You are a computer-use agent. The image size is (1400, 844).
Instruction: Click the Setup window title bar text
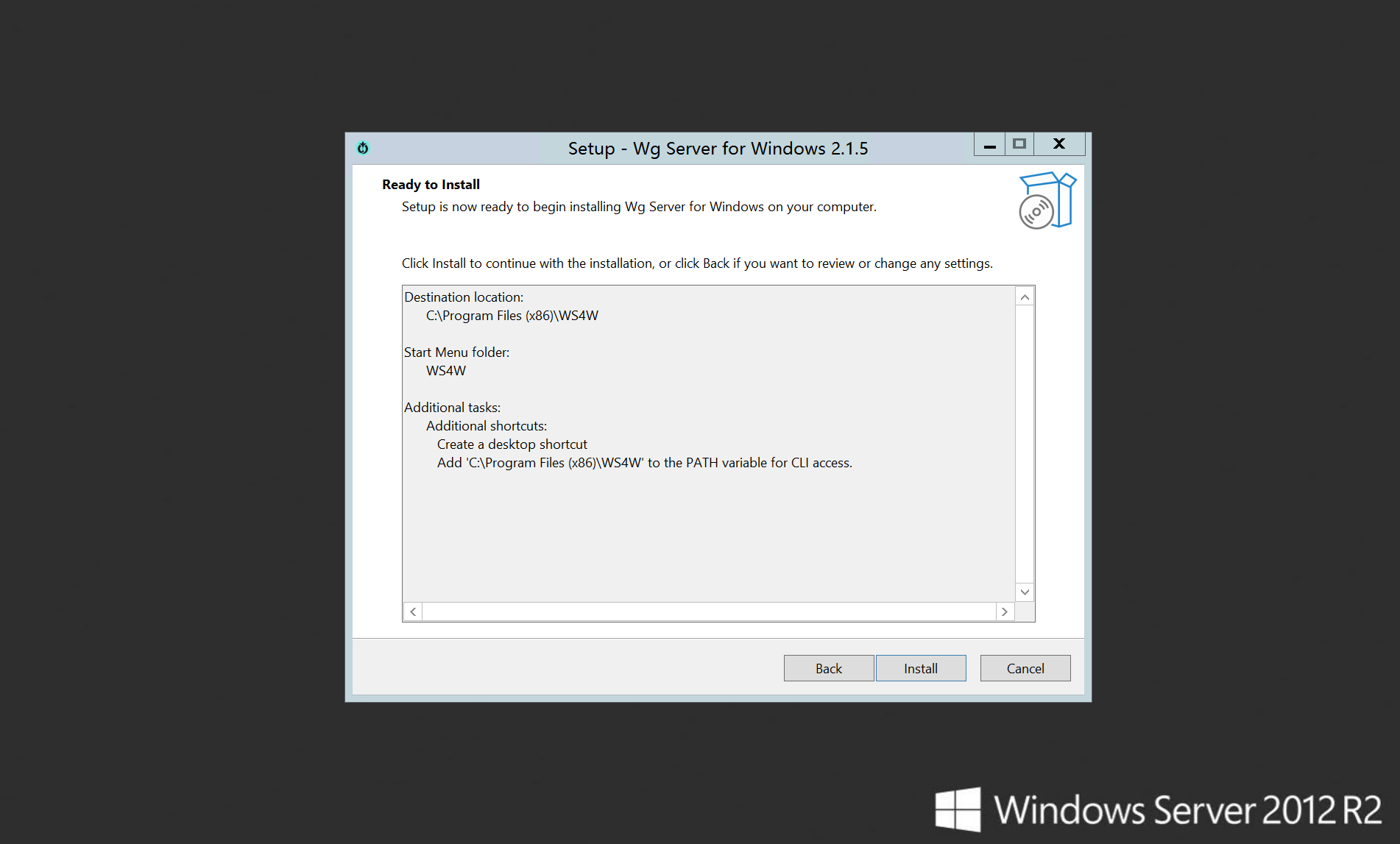[718, 149]
